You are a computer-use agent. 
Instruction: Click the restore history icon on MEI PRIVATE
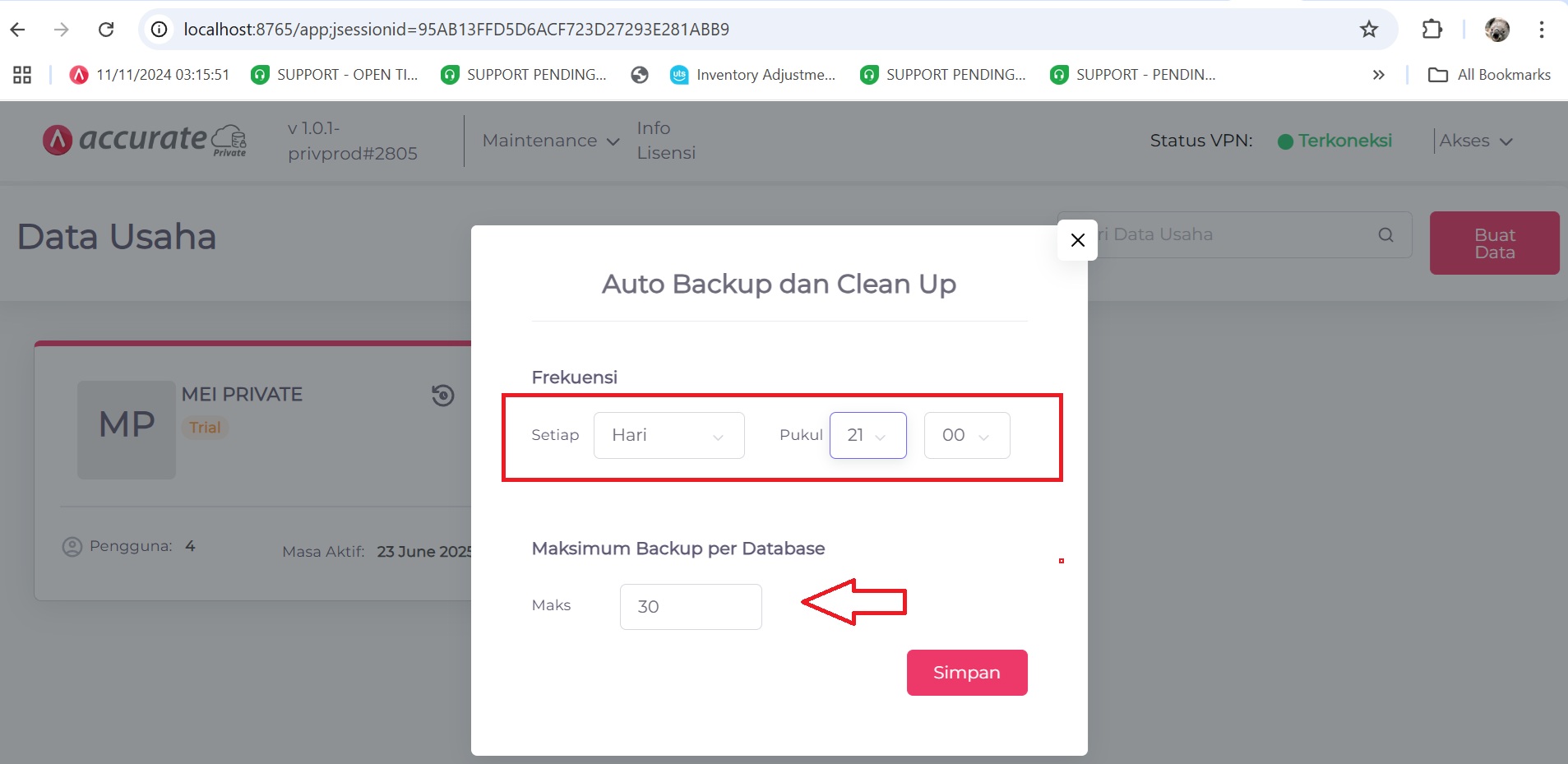(442, 396)
